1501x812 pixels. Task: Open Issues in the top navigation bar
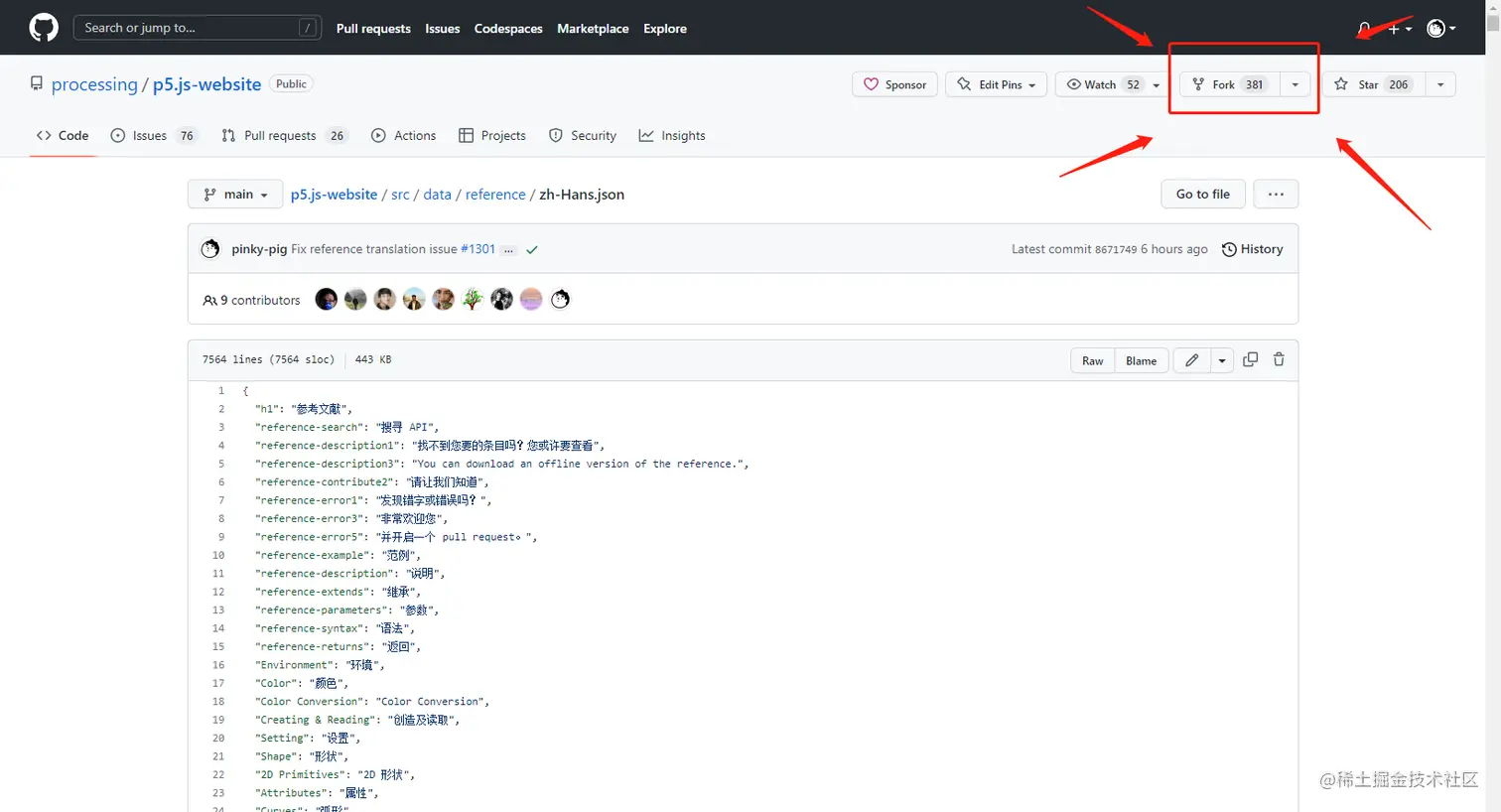[443, 29]
